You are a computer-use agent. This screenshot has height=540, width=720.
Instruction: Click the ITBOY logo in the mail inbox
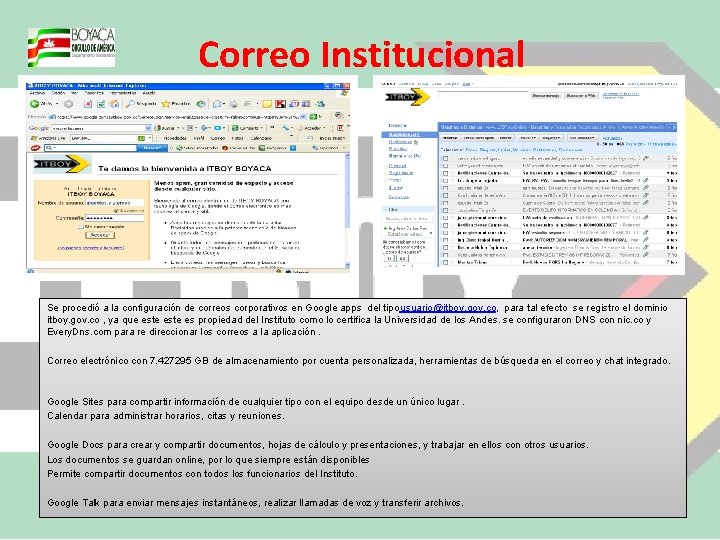pyautogui.click(x=407, y=97)
